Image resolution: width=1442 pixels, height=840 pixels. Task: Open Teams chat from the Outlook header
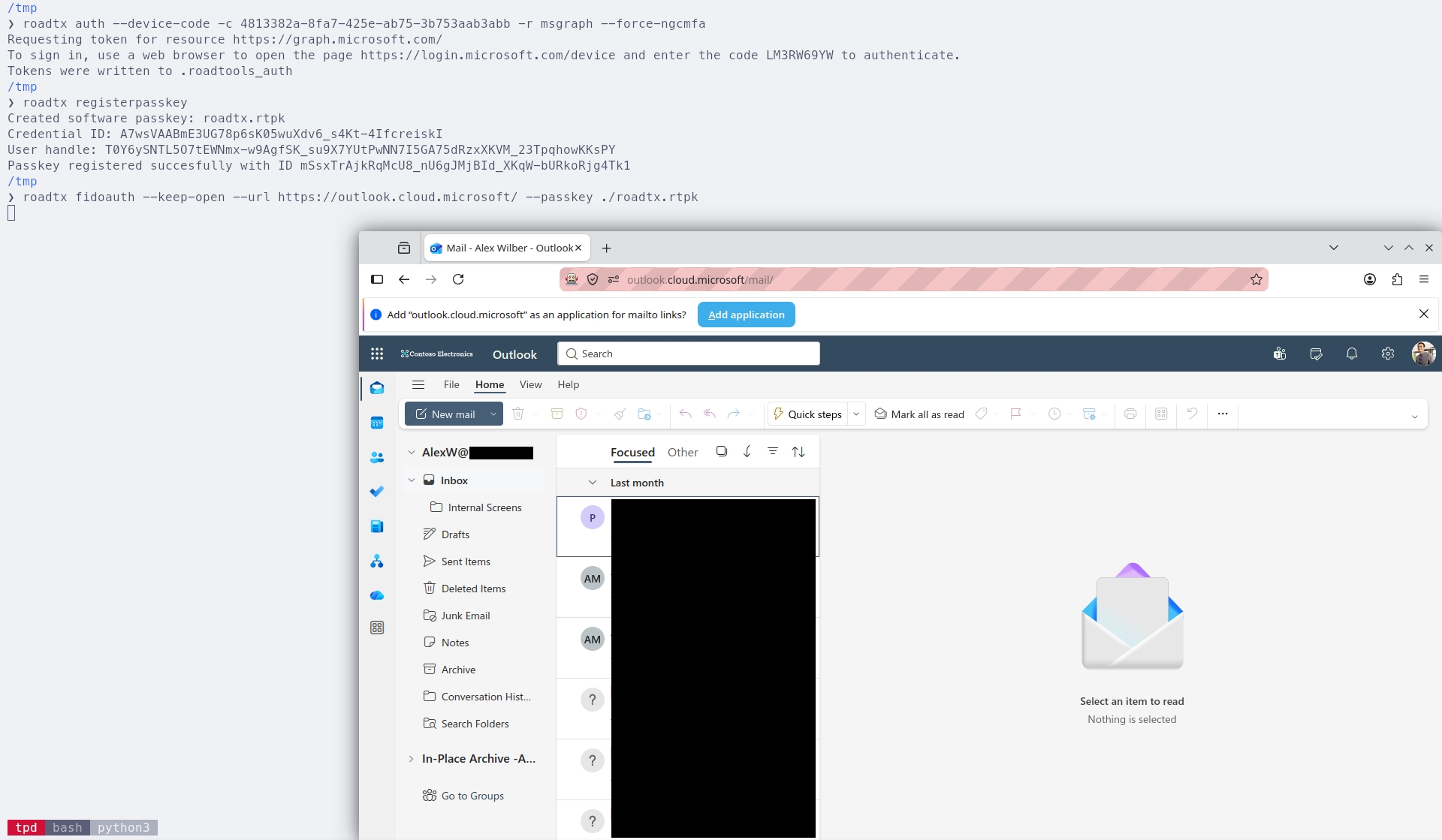(1280, 354)
